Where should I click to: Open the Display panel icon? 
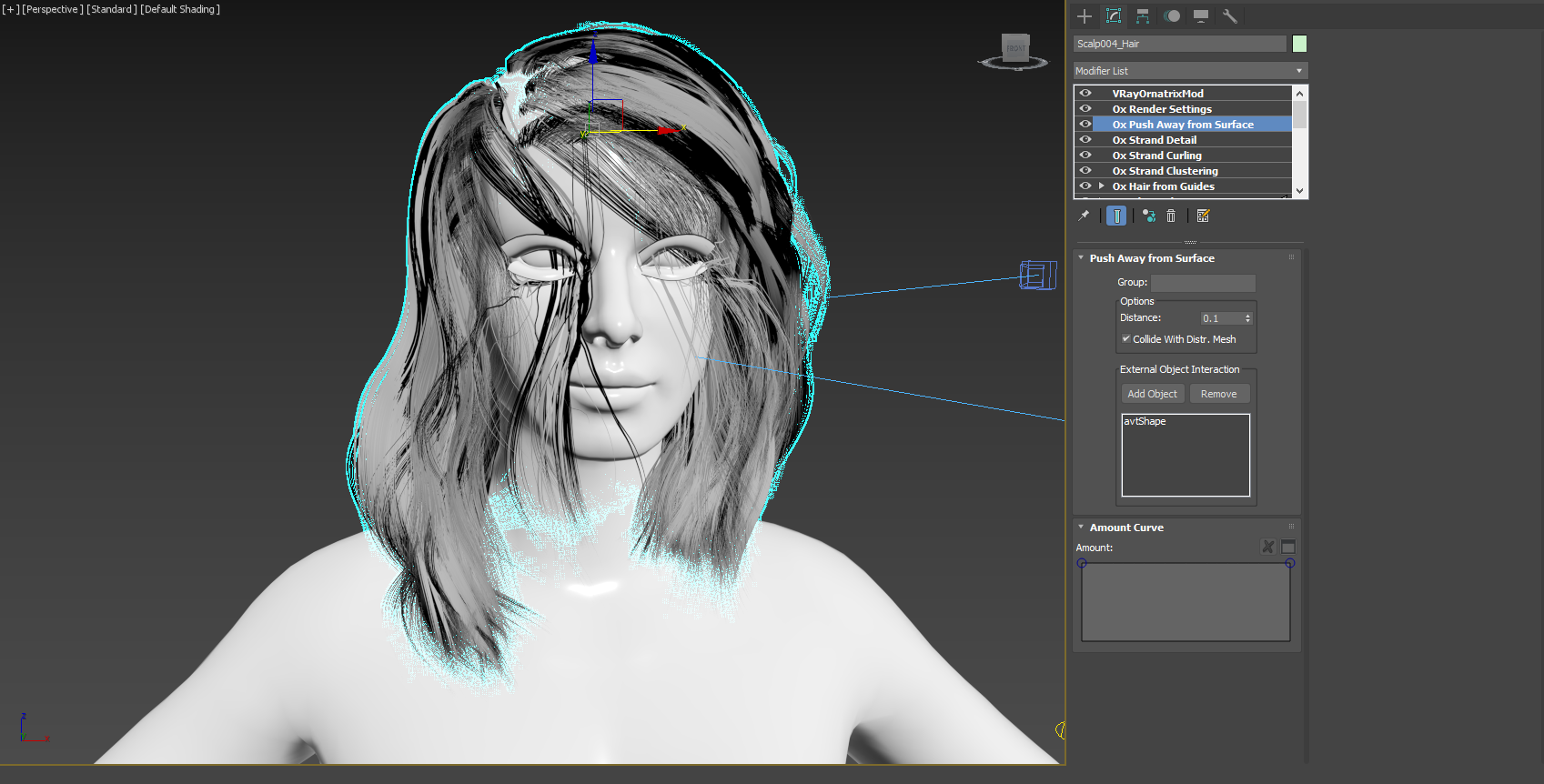(x=1201, y=16)
